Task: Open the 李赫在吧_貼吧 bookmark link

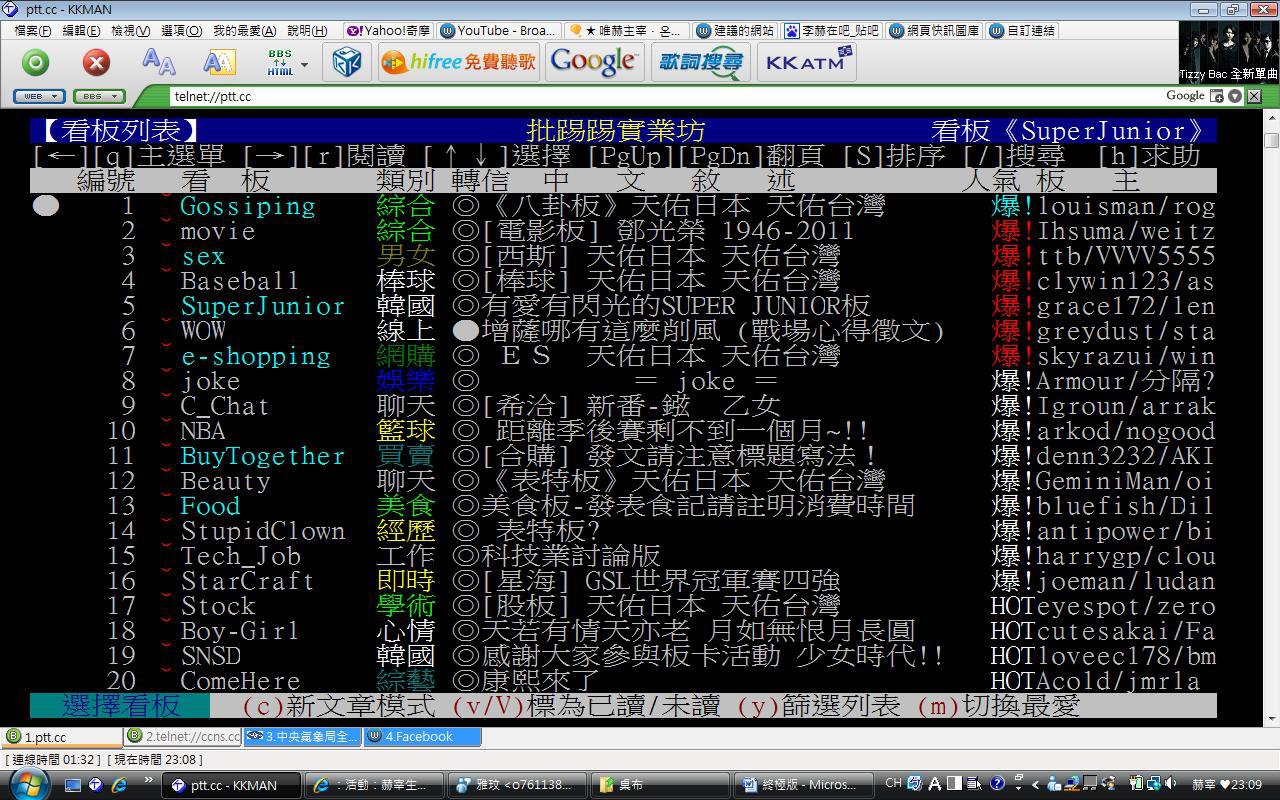Action: [x=832, y=31]
